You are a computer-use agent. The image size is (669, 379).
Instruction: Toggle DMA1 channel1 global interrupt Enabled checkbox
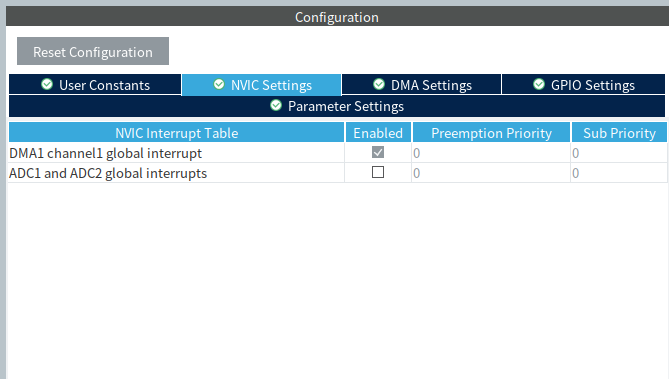pos(378,152)
